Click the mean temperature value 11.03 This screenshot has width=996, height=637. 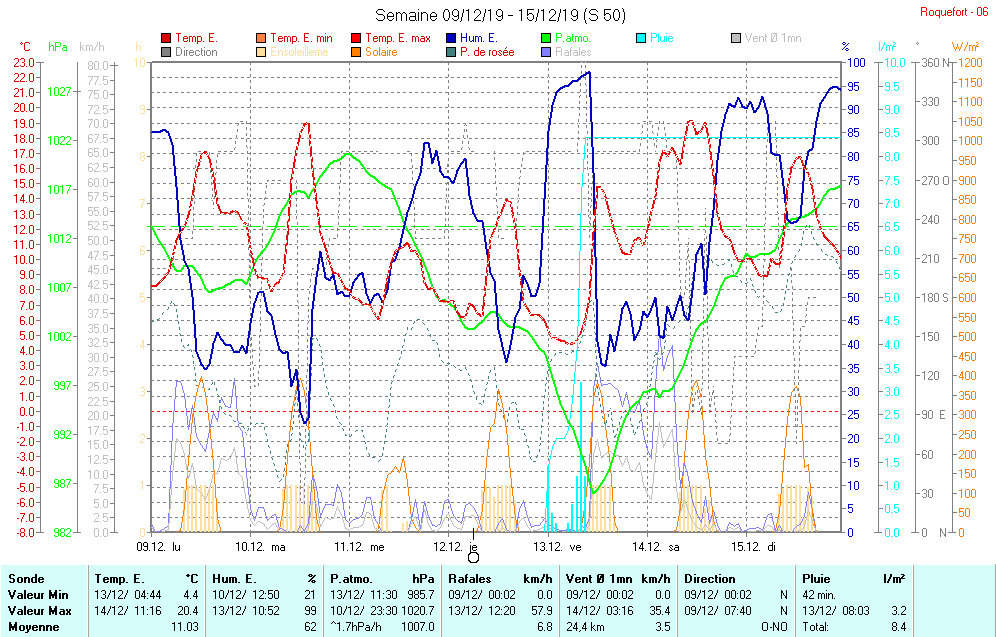185,627
